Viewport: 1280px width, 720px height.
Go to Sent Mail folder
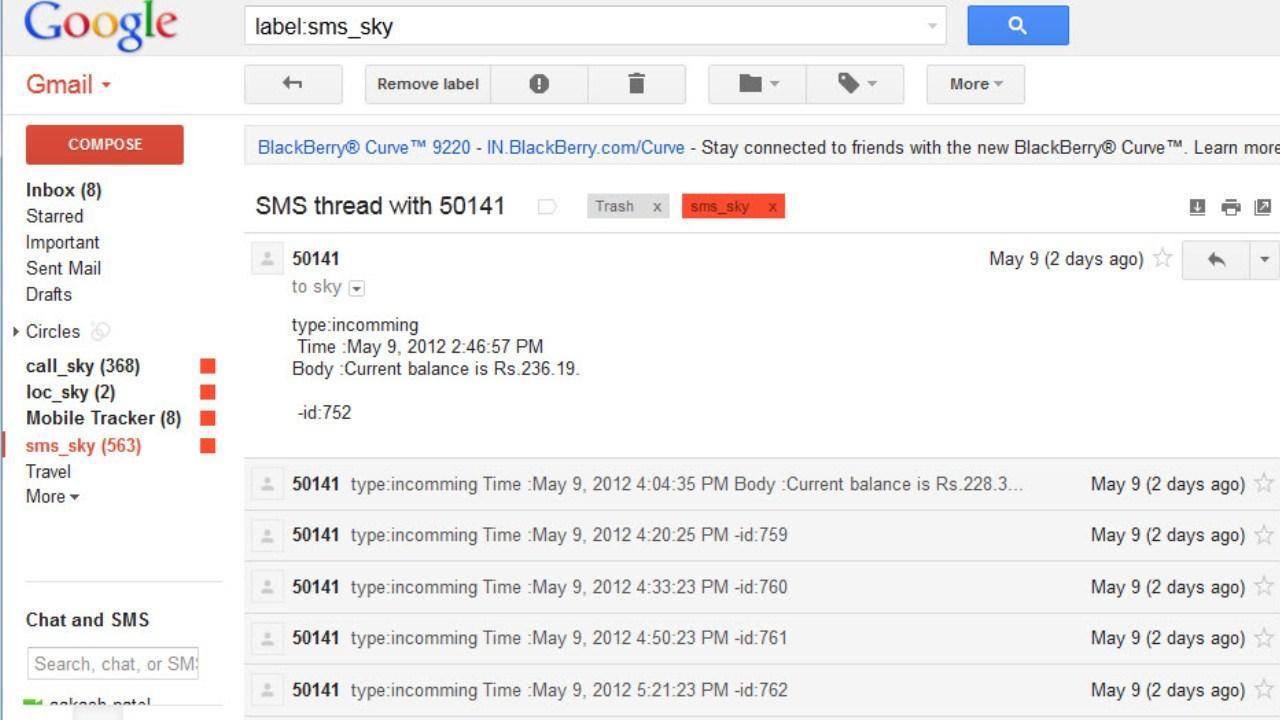click(63, 268)
